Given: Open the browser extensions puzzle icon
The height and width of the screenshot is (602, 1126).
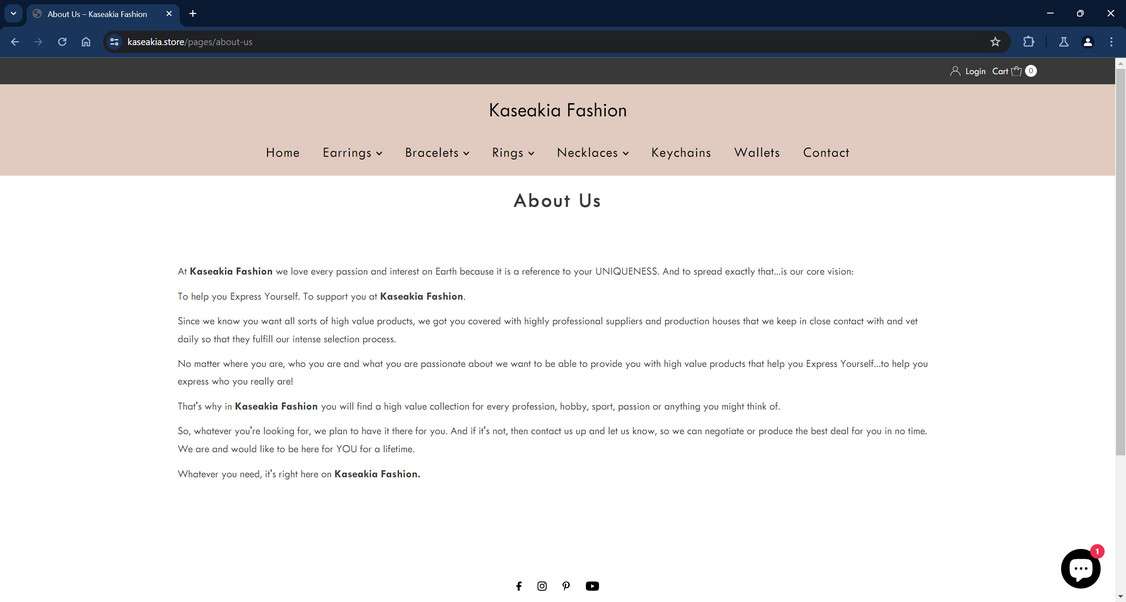Looking at the screenshot, I should (1028, 41).
